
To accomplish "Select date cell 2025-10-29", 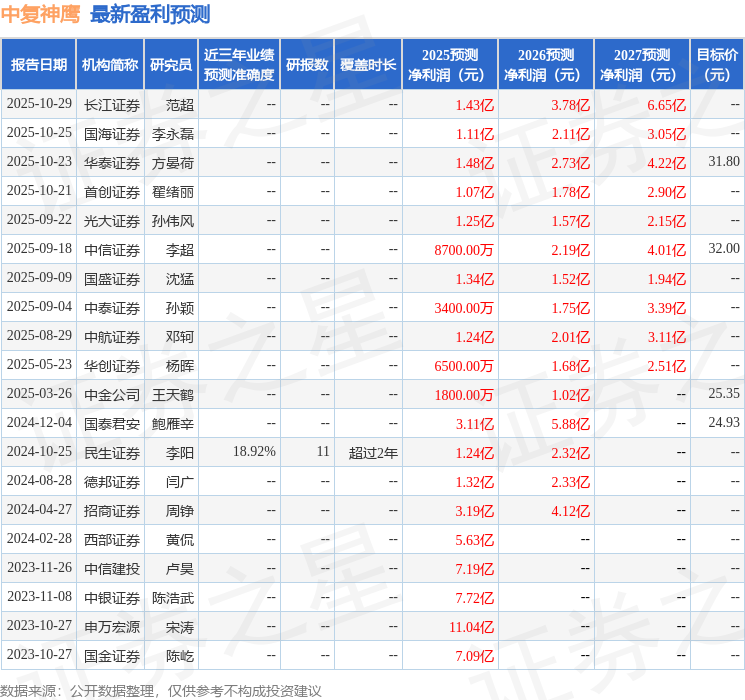I will tap(39, 104).
